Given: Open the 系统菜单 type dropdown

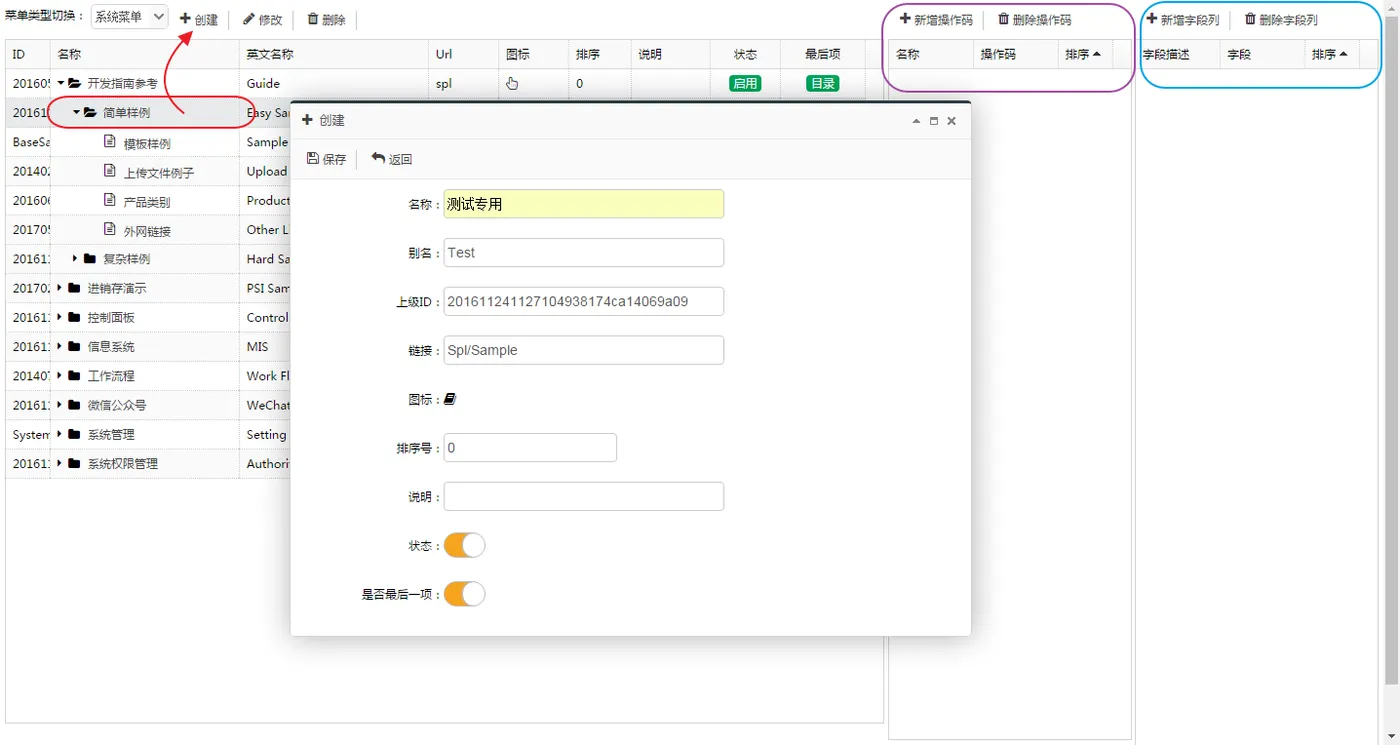Looking at the screenshot, I should tap(129, 16).
